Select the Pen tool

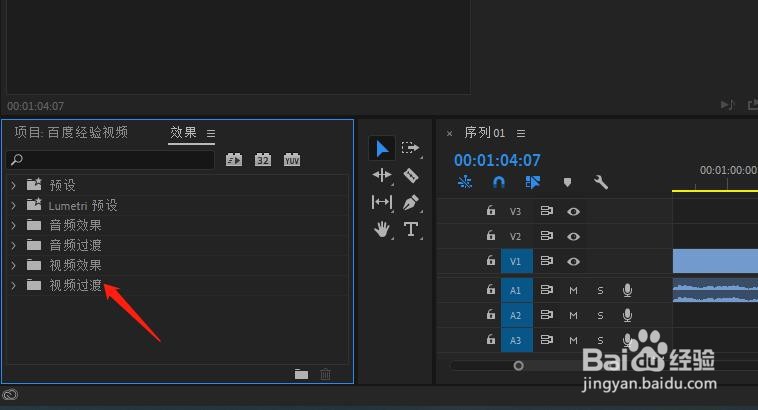[x=410, y=202]
